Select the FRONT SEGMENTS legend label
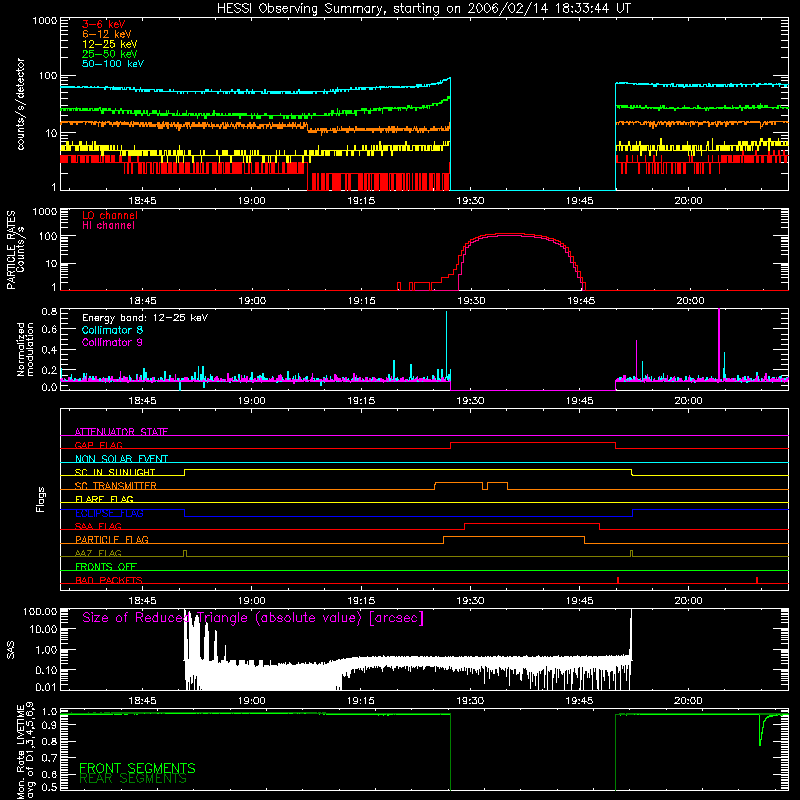800x800 pixels. pos(137,768)
